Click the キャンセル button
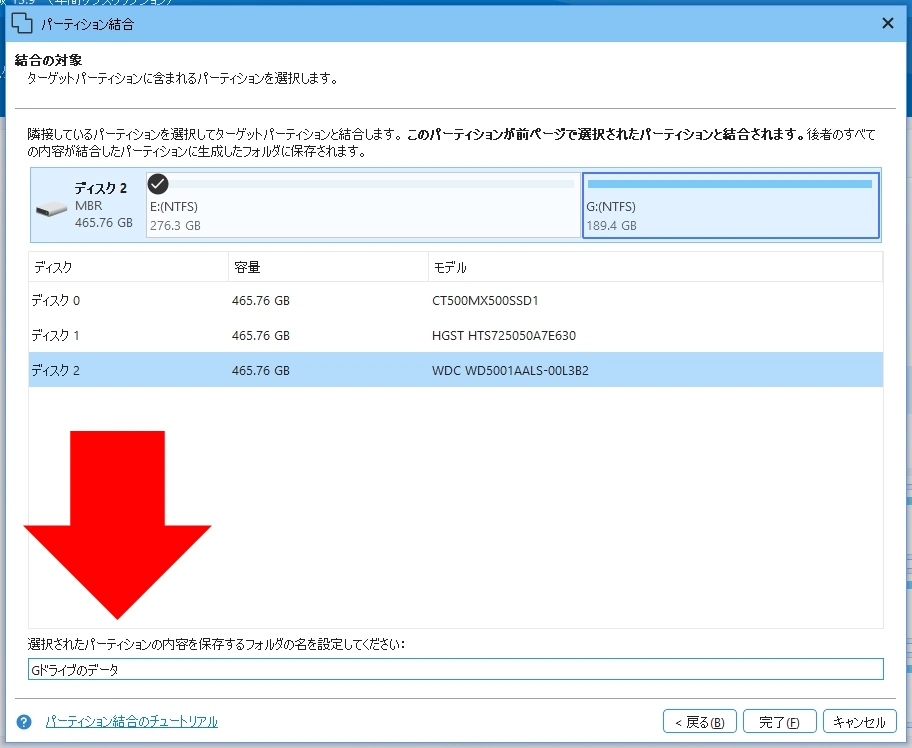The width and height of the screenshot is (912, 748). (859, 722)
